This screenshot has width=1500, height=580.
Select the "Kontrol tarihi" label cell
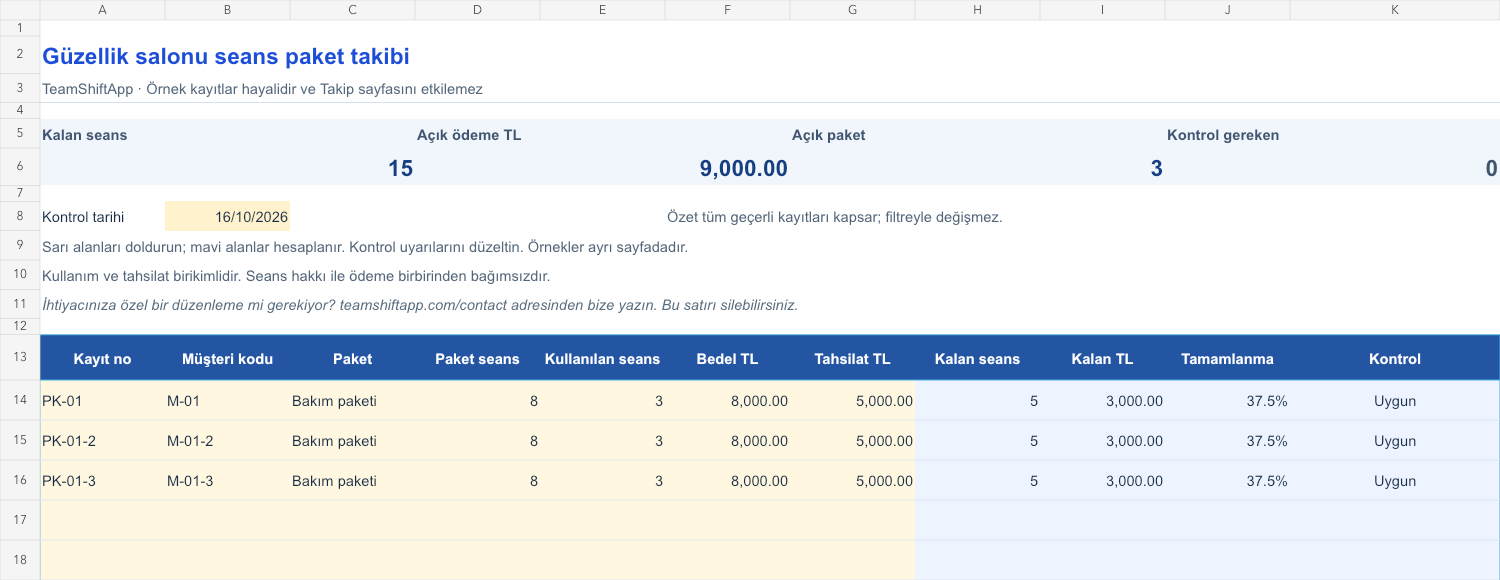[x=103, y=217]
